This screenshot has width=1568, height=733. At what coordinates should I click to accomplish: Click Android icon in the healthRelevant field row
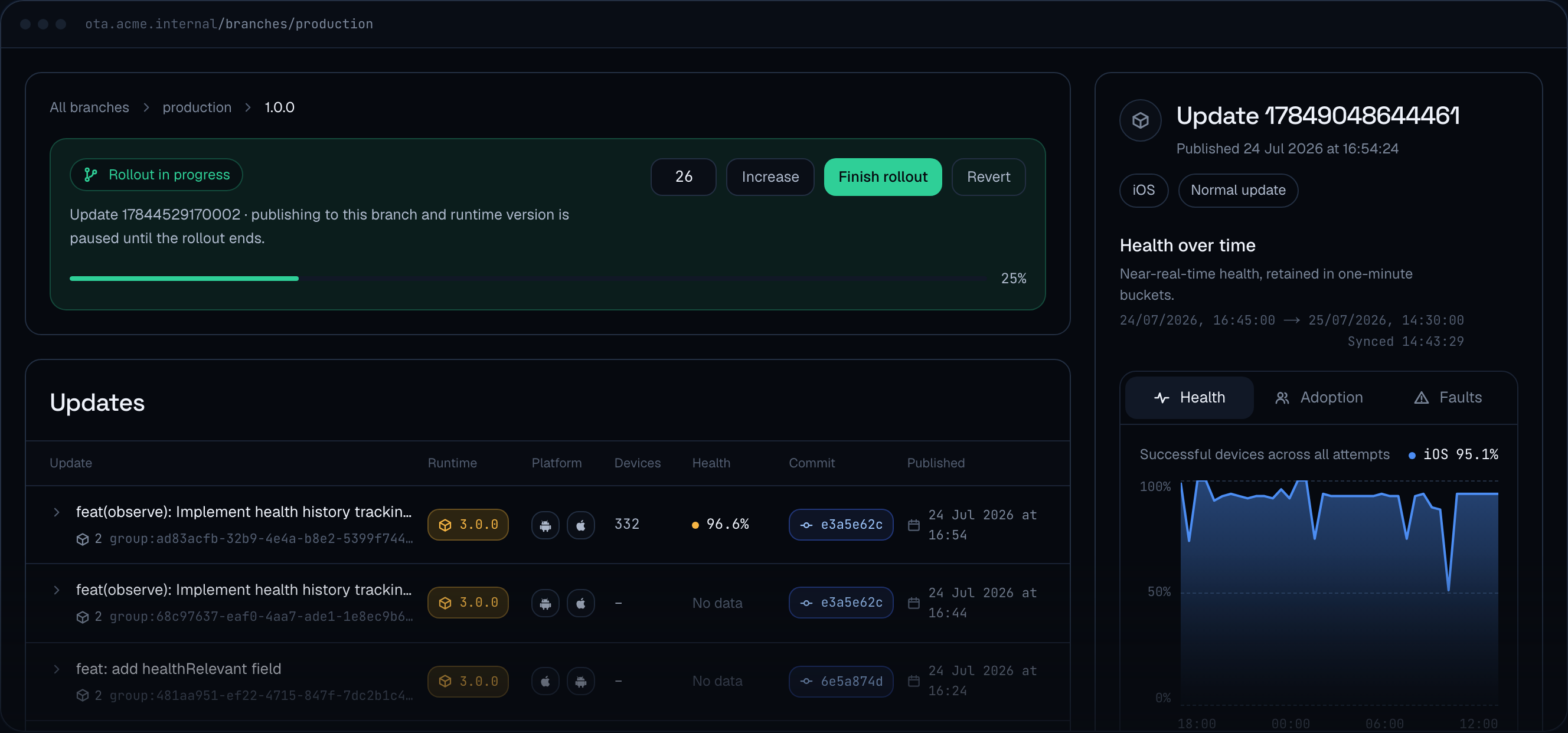click(581, 681)
